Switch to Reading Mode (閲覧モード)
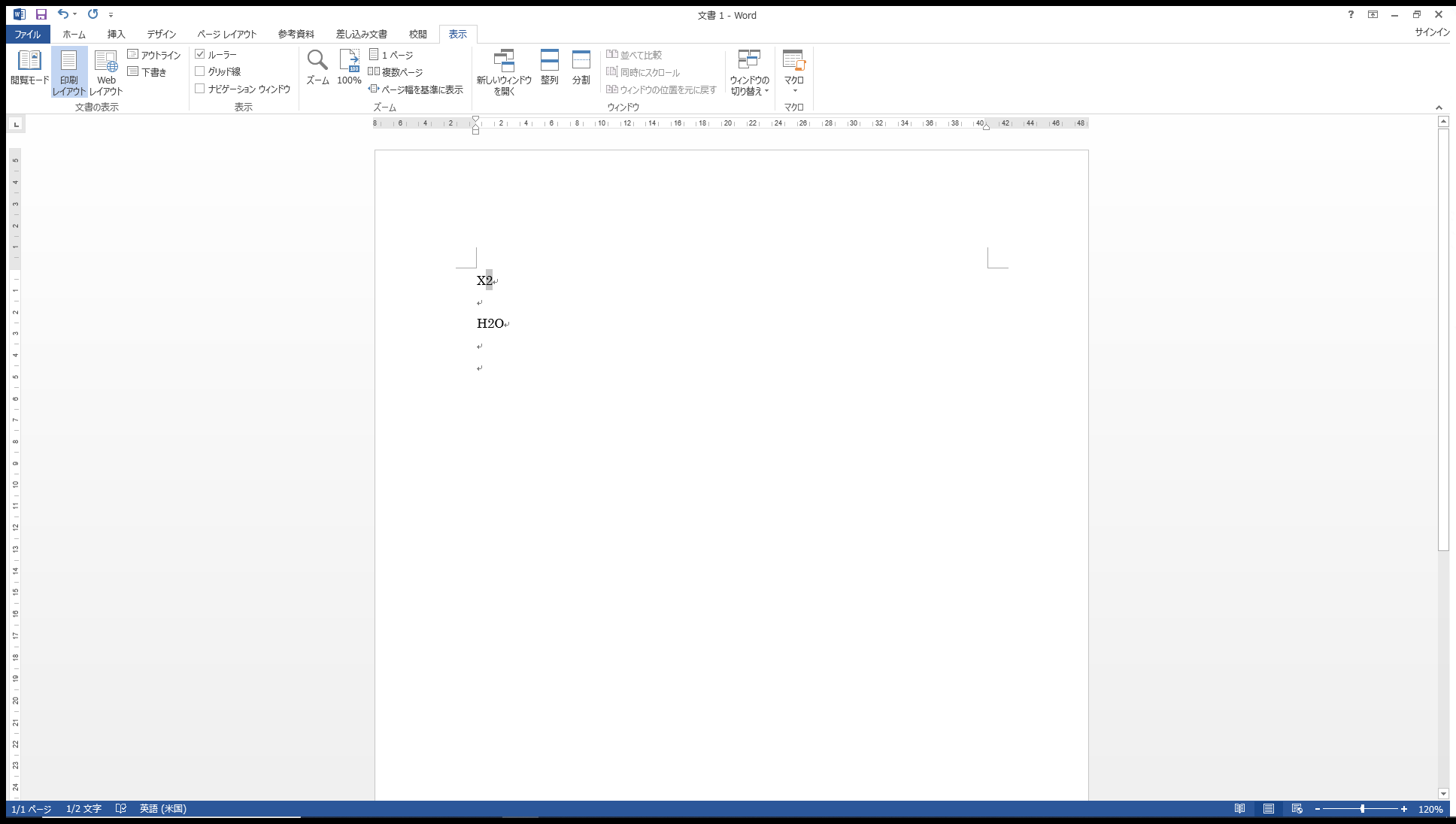This screenshot has height=824, width=1456. coord(30,68)
